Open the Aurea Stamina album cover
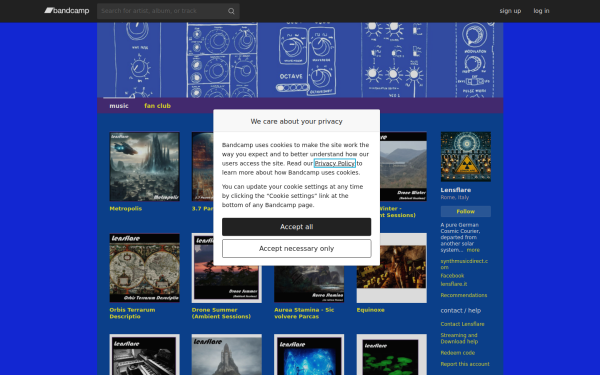Viewport: 600px width, 375px height. tap(309, 284)
